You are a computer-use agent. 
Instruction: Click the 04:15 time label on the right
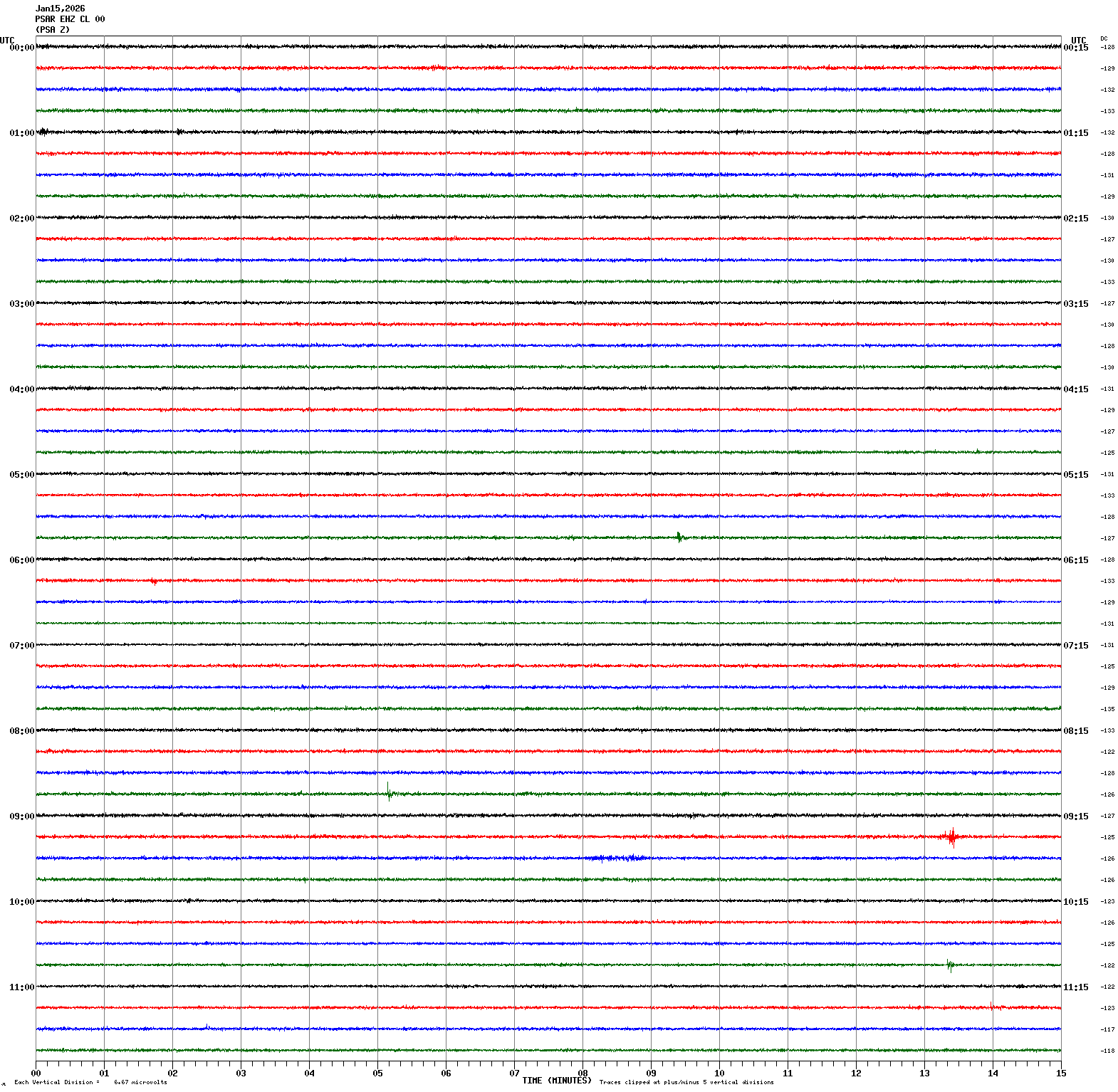click(x=1075, y=389)
